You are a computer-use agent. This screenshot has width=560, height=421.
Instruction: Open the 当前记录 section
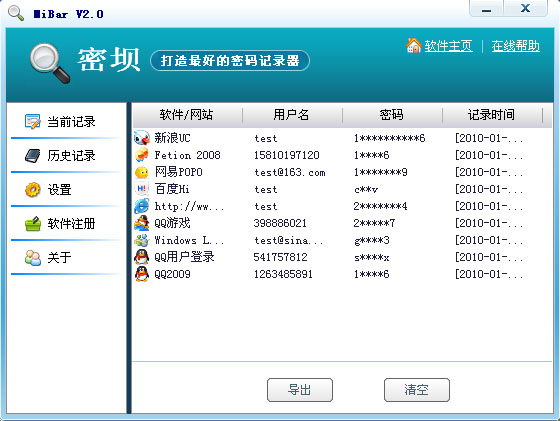(66, 121)
